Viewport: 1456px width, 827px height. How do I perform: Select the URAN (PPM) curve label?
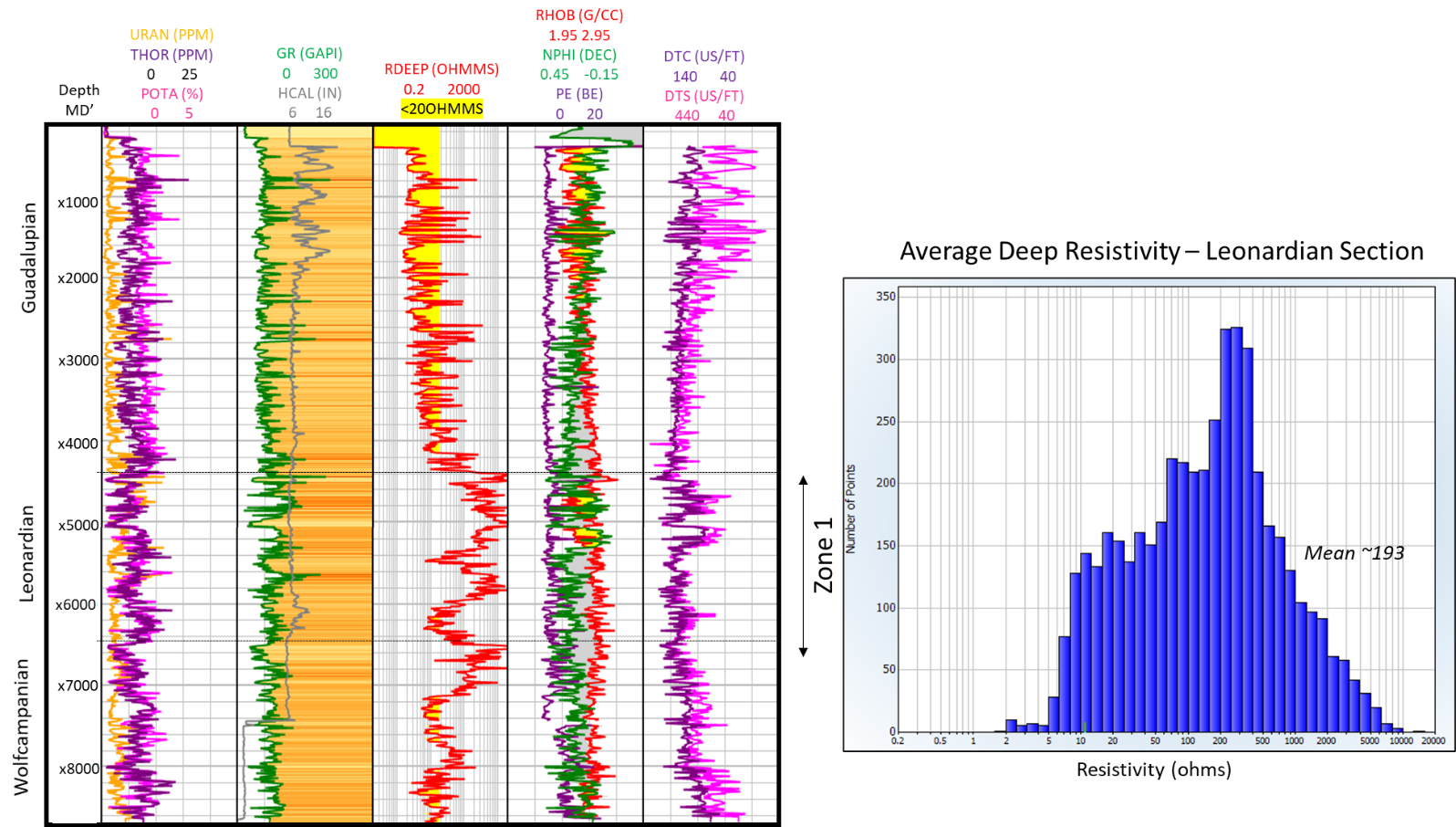point(172,35)
